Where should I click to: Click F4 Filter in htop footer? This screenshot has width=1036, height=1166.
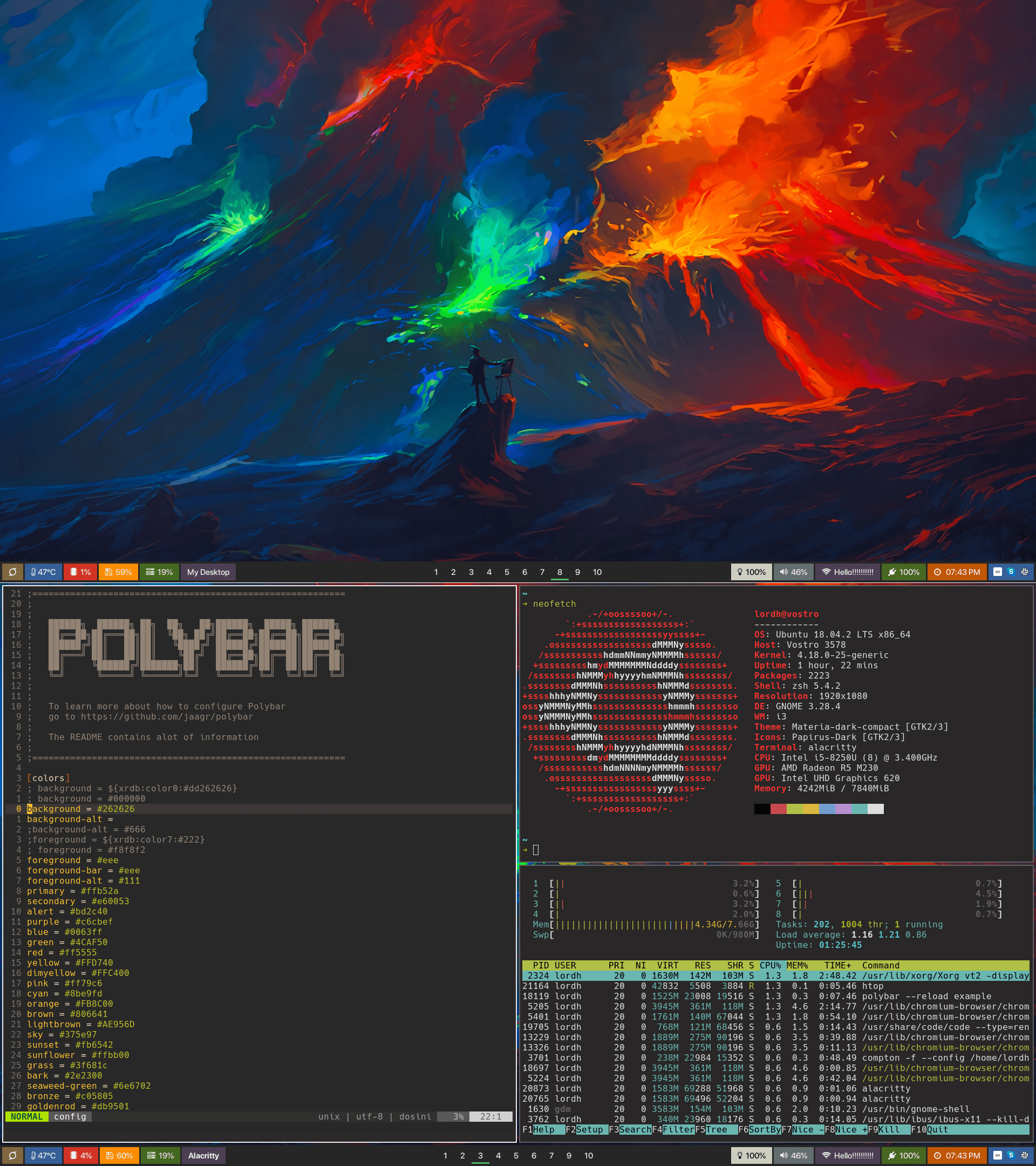pyautogui.click(x=678, y=1129)
